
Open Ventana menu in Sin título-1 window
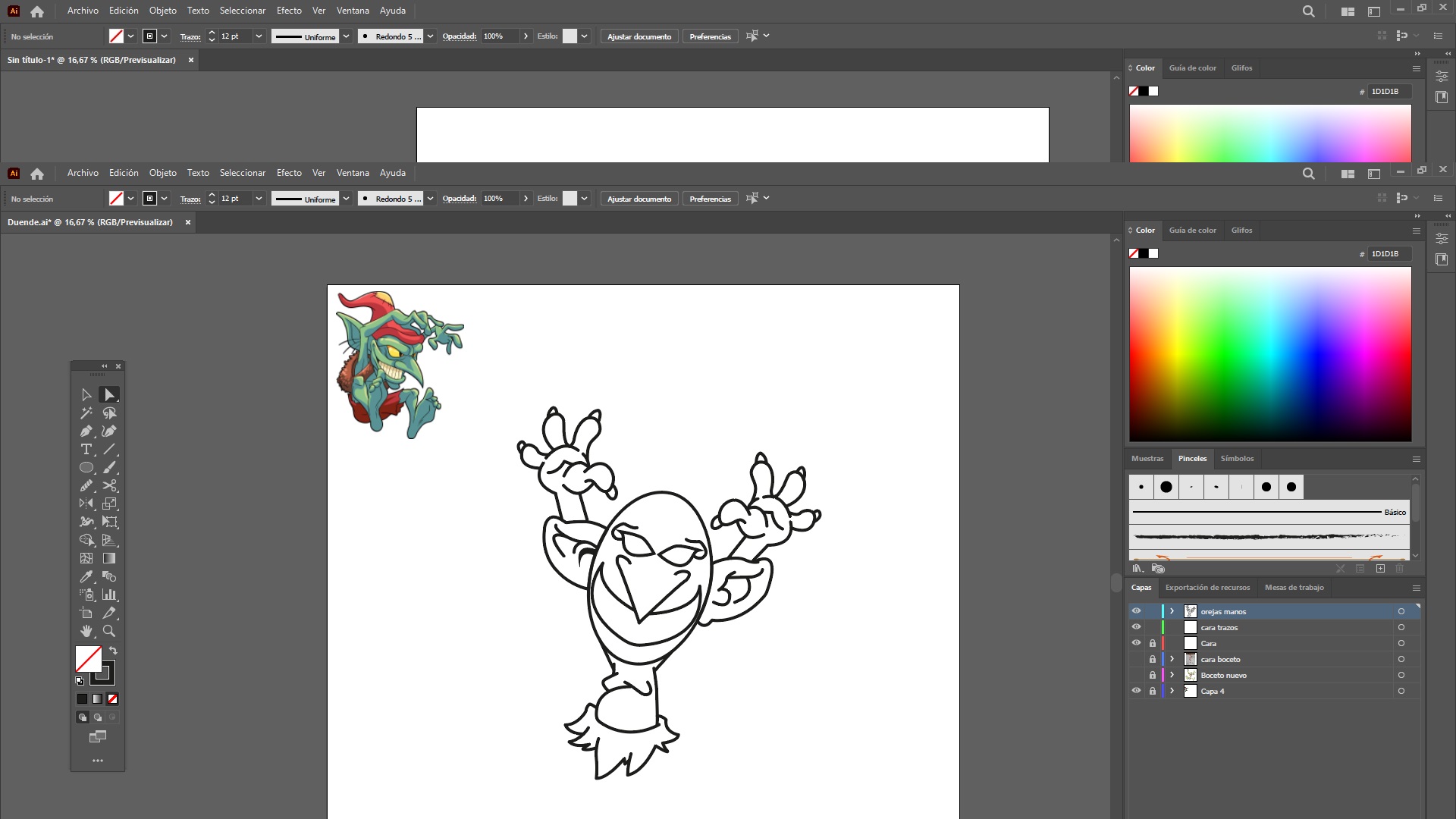tap(353, 11)
